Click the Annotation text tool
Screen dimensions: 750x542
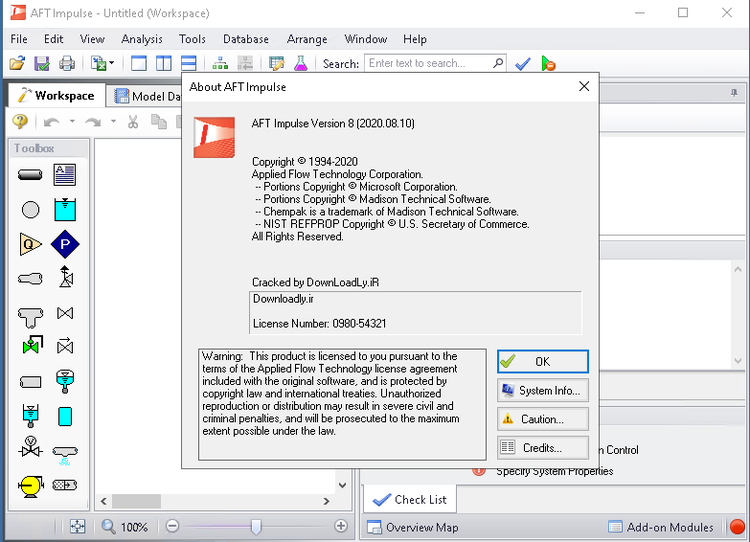tap(65, 175)
